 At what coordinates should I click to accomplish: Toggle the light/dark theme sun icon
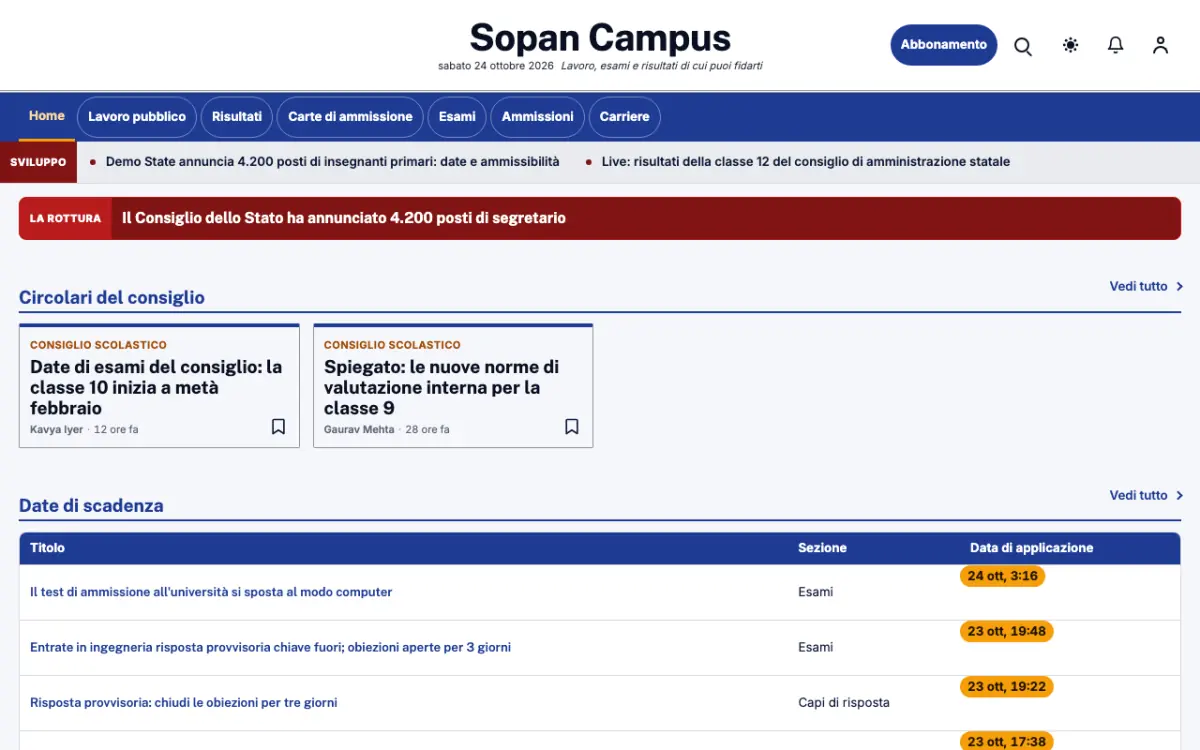(1071, 45)
